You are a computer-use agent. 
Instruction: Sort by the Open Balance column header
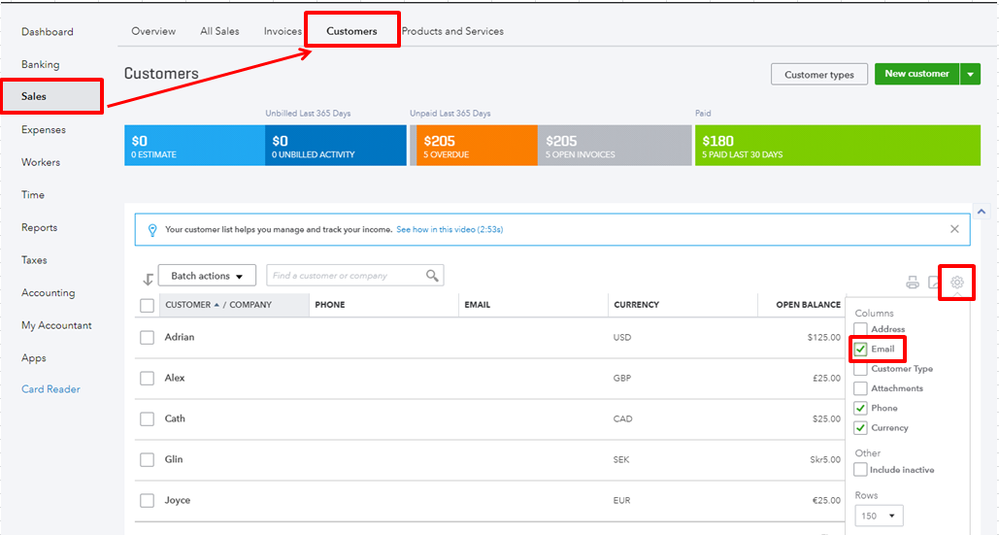808,305
